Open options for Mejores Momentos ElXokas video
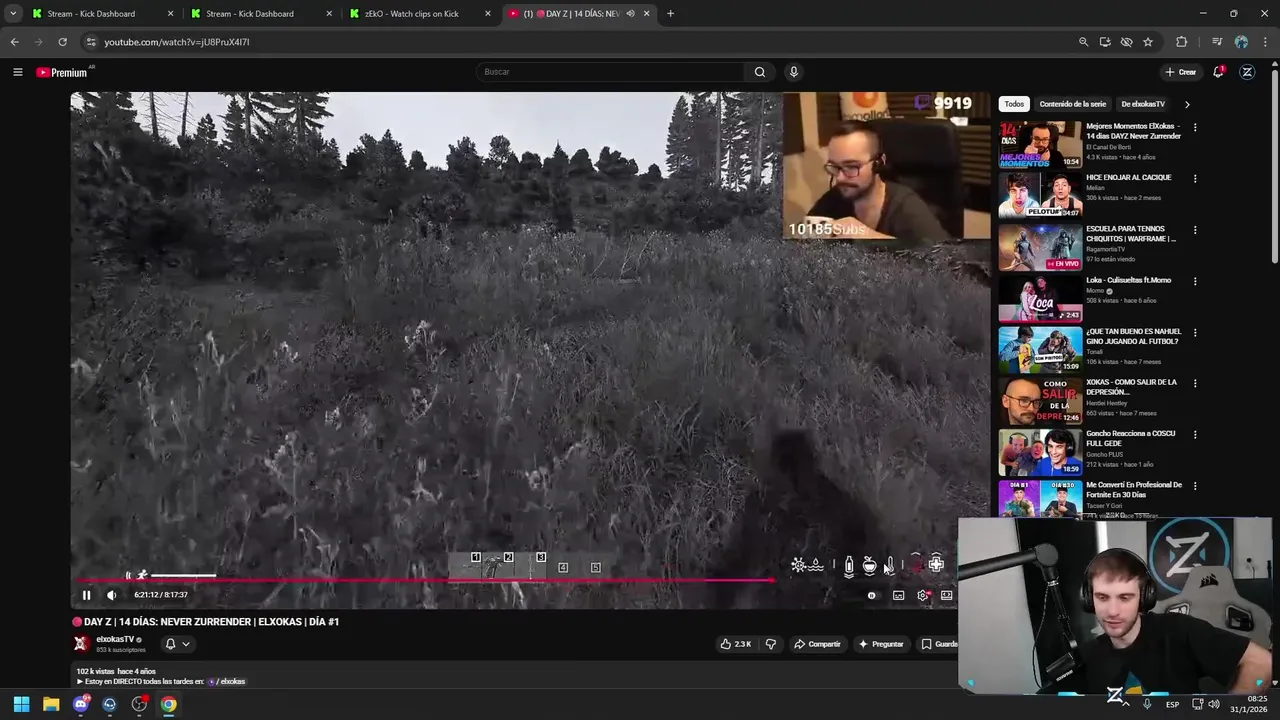Screen dimensions: 1280x720 point(1195,128)
